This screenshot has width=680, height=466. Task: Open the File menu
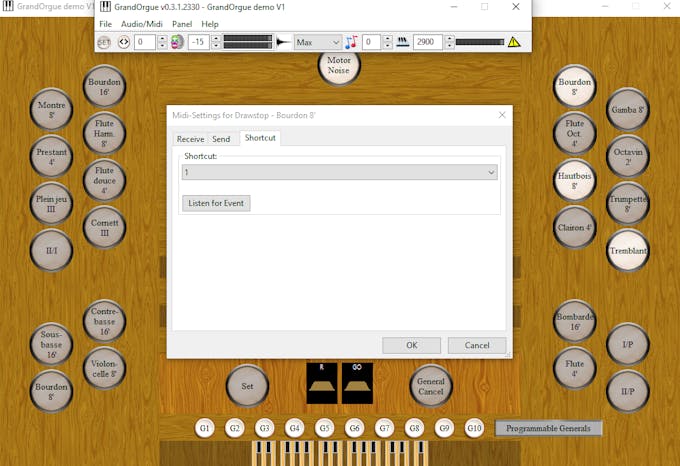tap(105, 24)
